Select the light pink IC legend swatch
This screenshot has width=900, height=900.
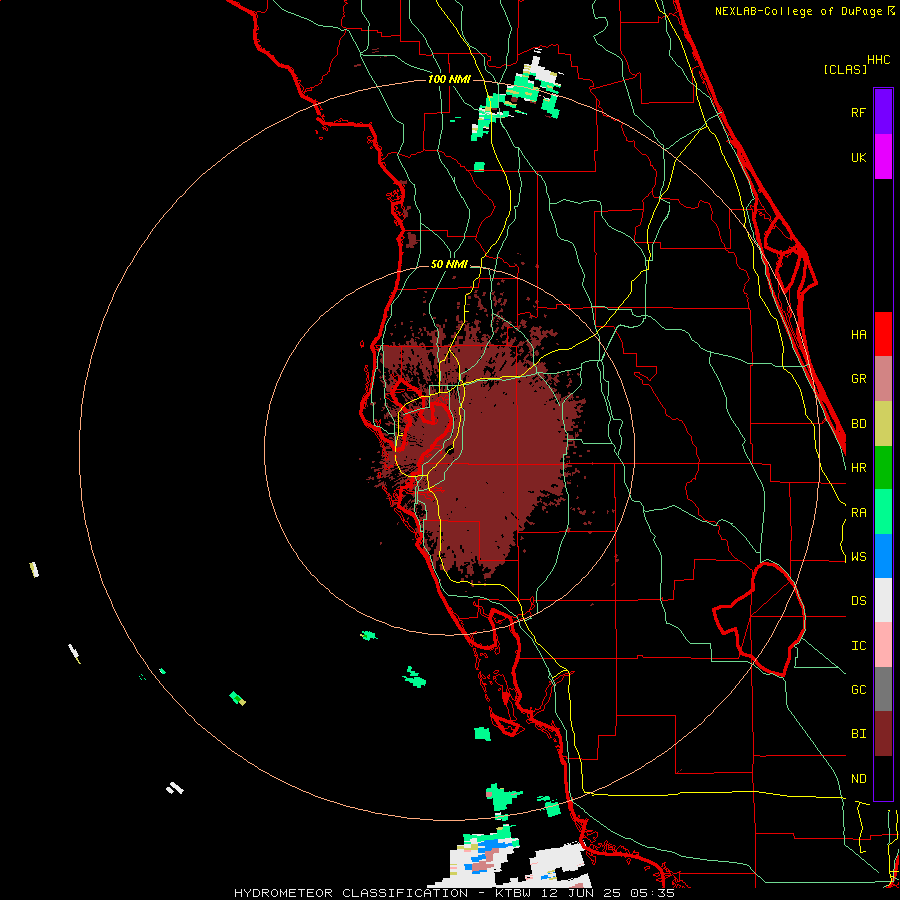pyautogui.click(x=883, y=645)
